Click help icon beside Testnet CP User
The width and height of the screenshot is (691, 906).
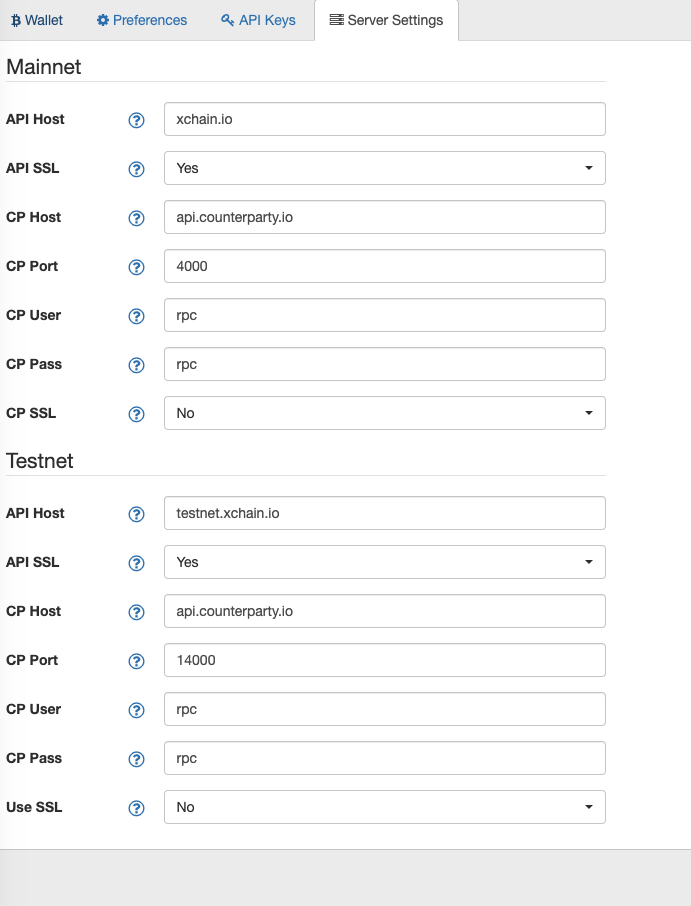[136, 710]
